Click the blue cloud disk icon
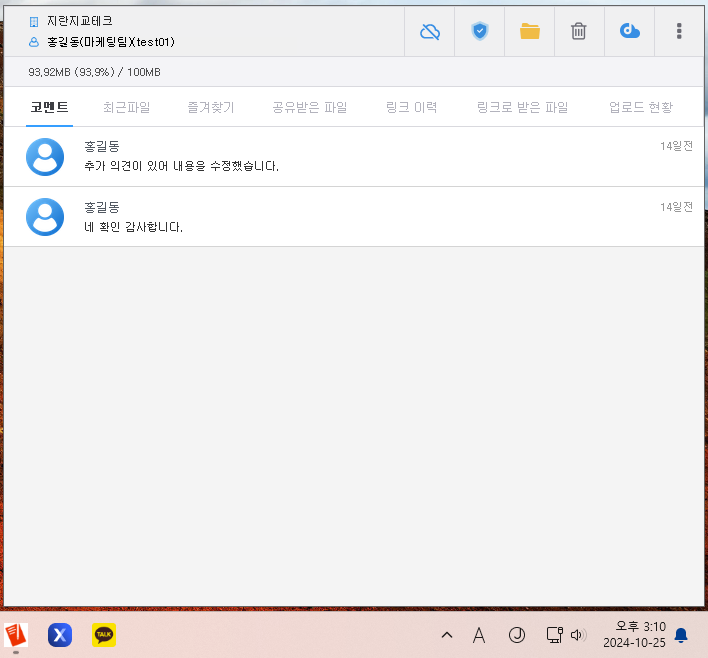 pyautogui.click(x=629, y=31)
